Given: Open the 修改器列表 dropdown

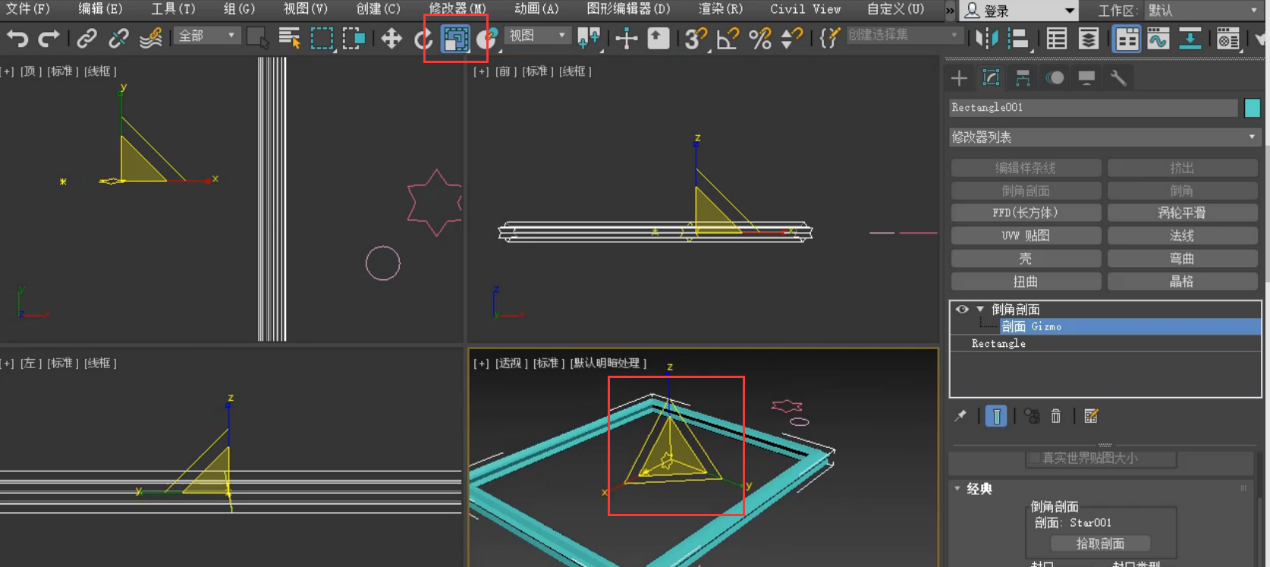Looking at the screenshot, I should pyautogui.click(x=1104, y=137).
